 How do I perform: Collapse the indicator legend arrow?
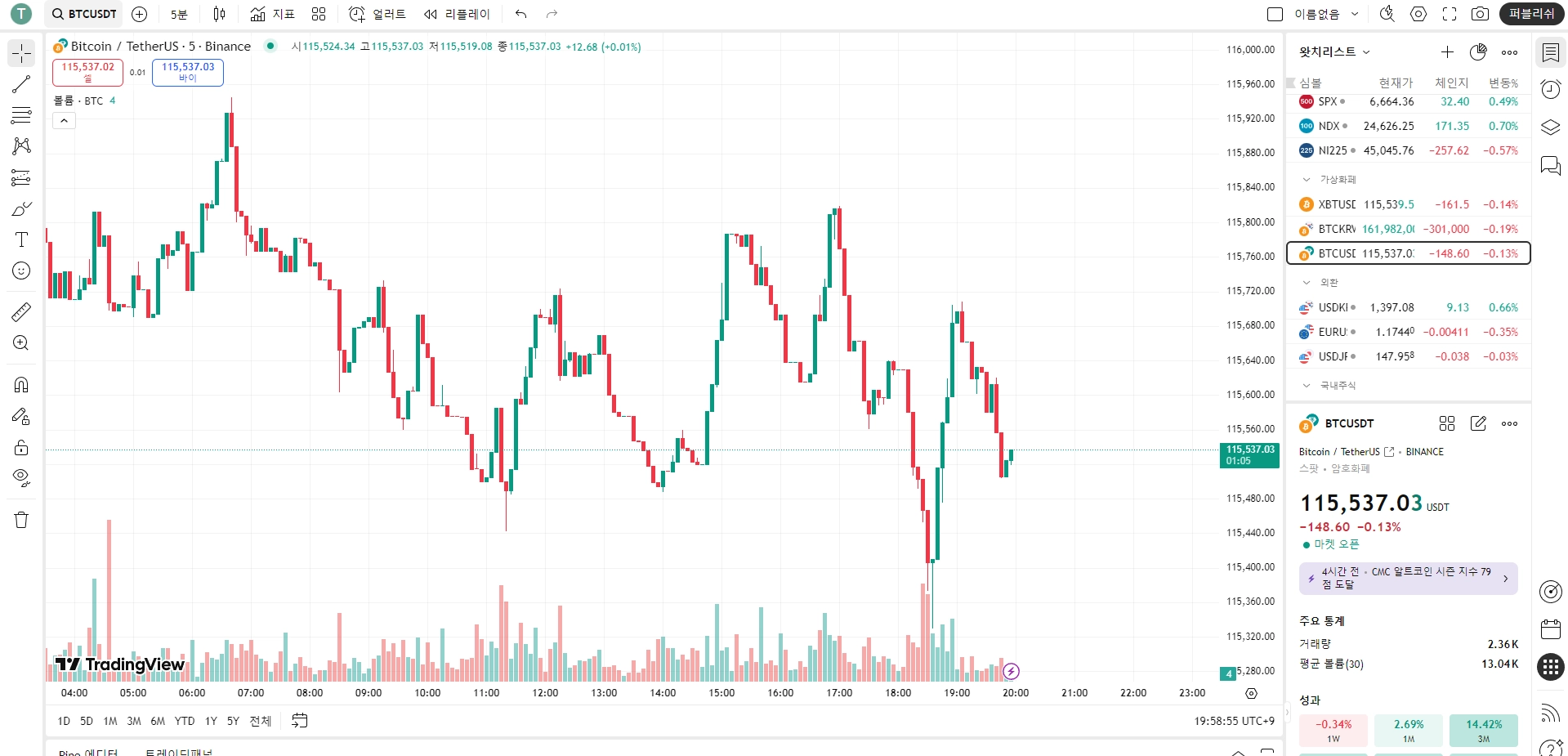pos(64,121)
